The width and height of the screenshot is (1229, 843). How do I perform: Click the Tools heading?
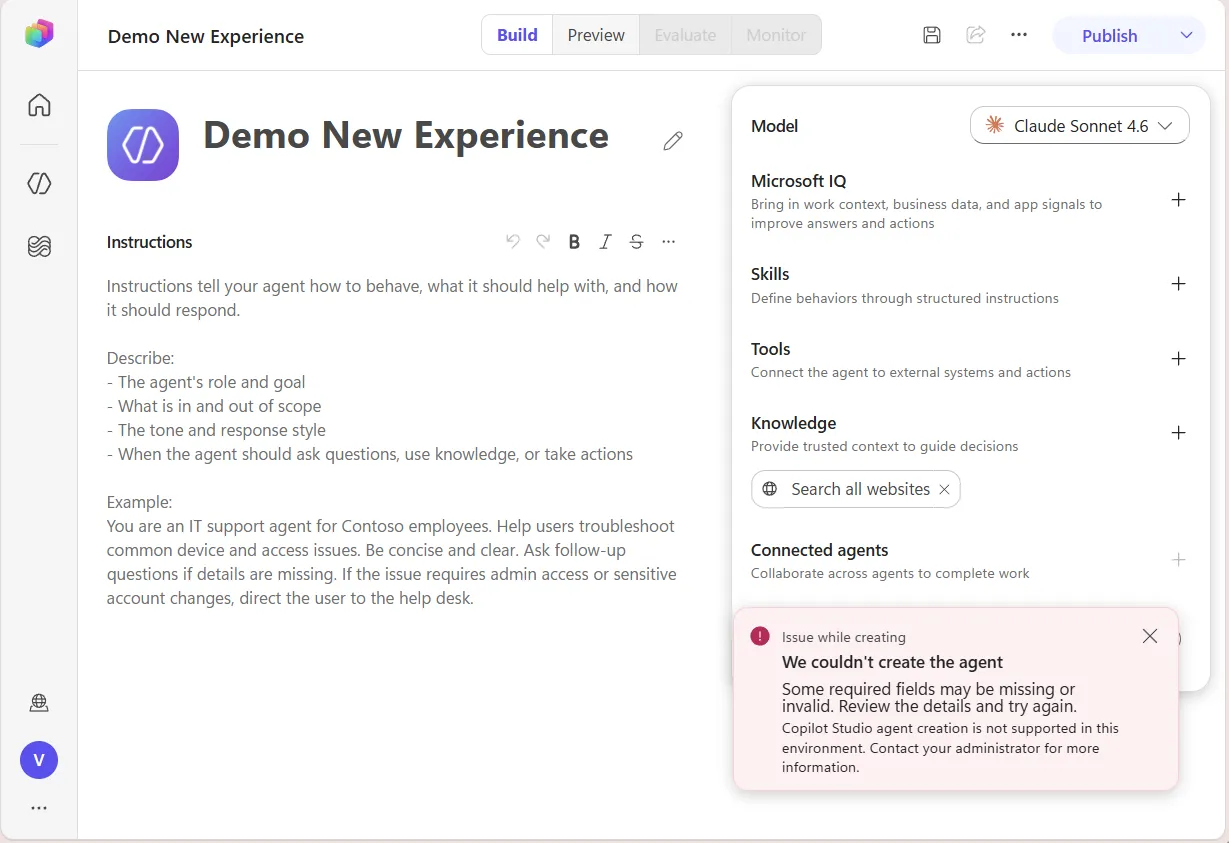click(x=770, y=349)
